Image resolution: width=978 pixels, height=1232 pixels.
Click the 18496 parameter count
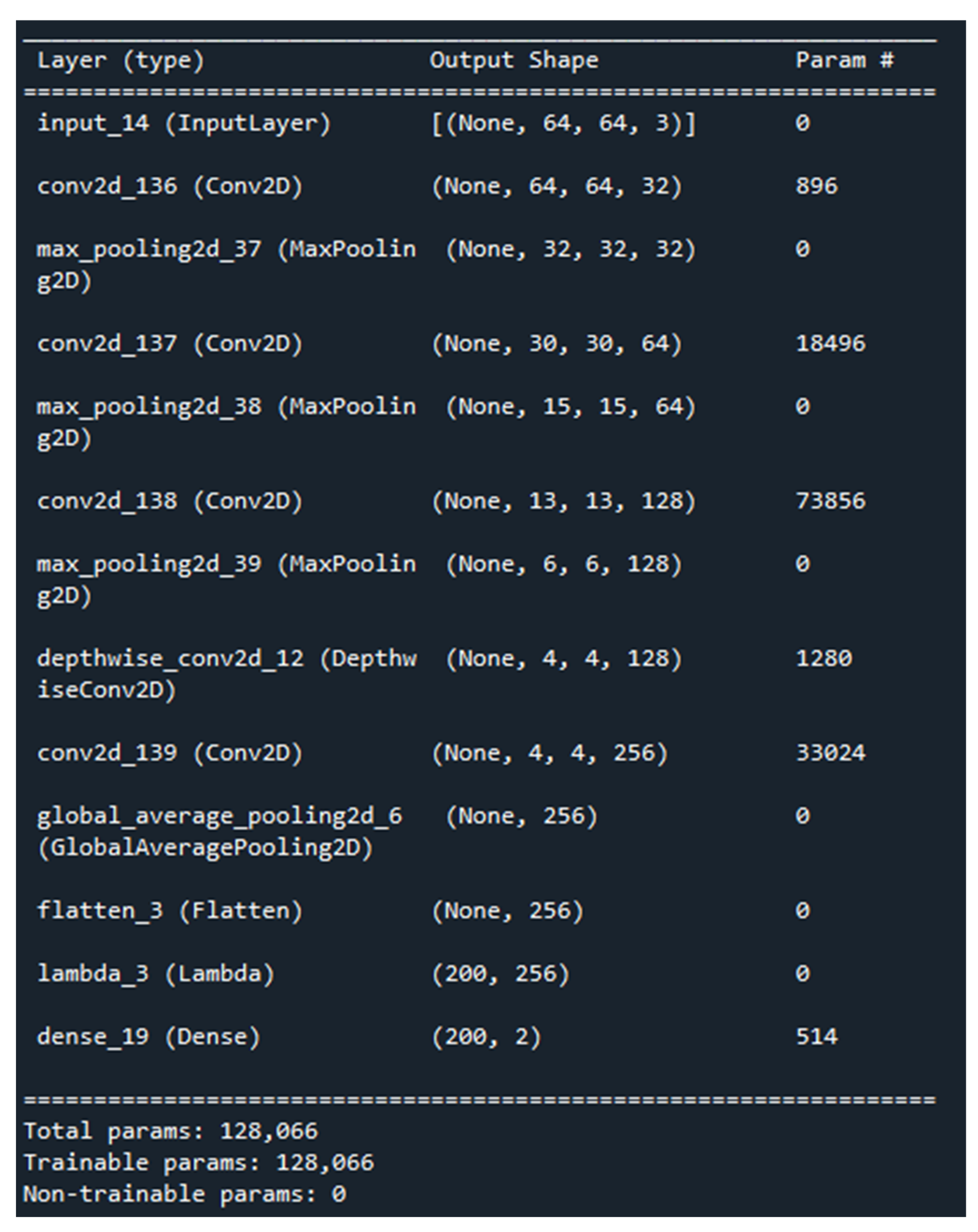(830, 344)
